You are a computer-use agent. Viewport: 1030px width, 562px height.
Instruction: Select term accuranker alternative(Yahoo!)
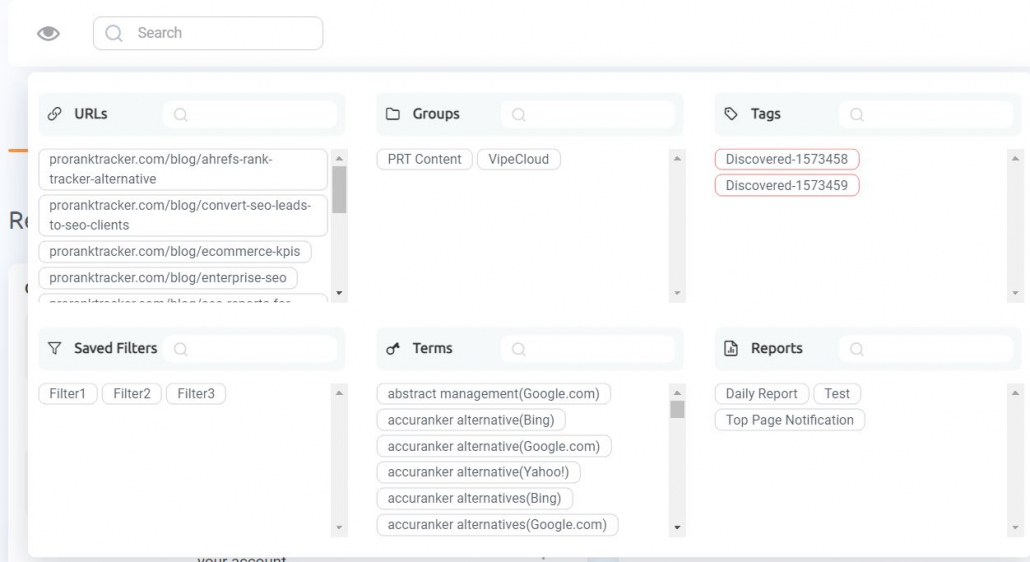click(x=478, y=472)
